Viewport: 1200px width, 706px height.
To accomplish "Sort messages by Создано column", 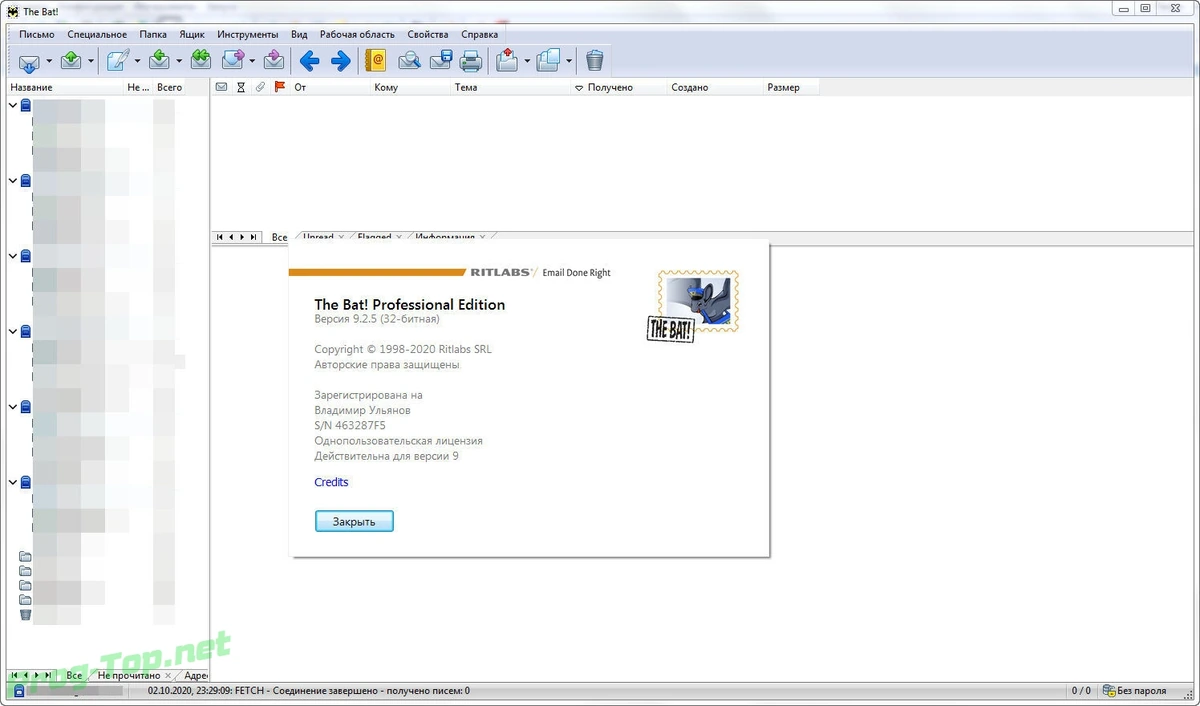I will click(714, 87).
